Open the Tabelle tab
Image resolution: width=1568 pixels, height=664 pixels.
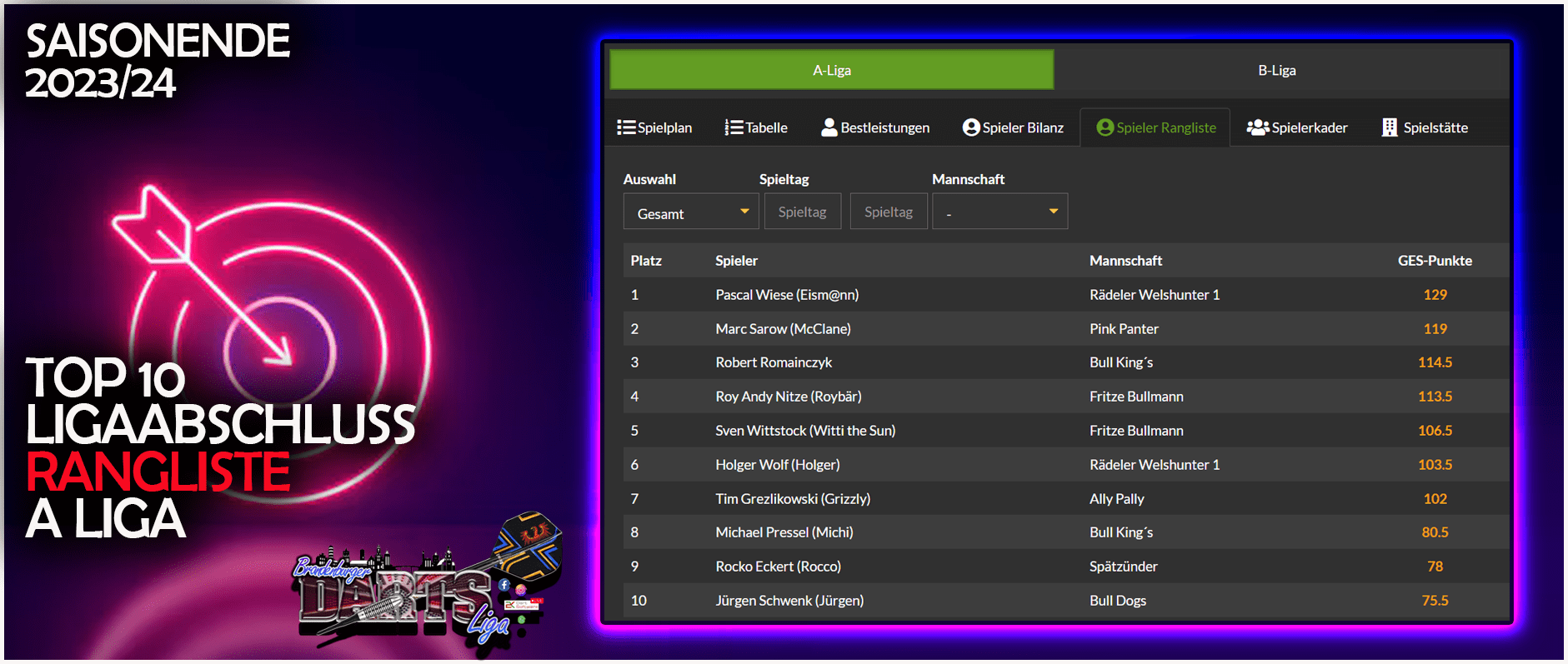(x=756, y=127)
